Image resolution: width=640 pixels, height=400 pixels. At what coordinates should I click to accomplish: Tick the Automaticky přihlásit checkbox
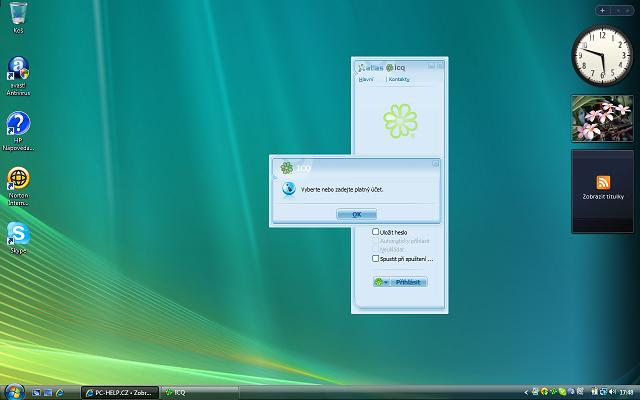coord(376,241)
